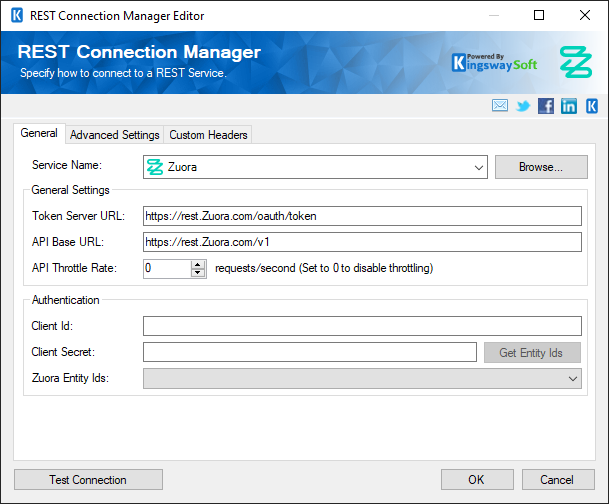Click in the Client Secret field

point(310,352)
